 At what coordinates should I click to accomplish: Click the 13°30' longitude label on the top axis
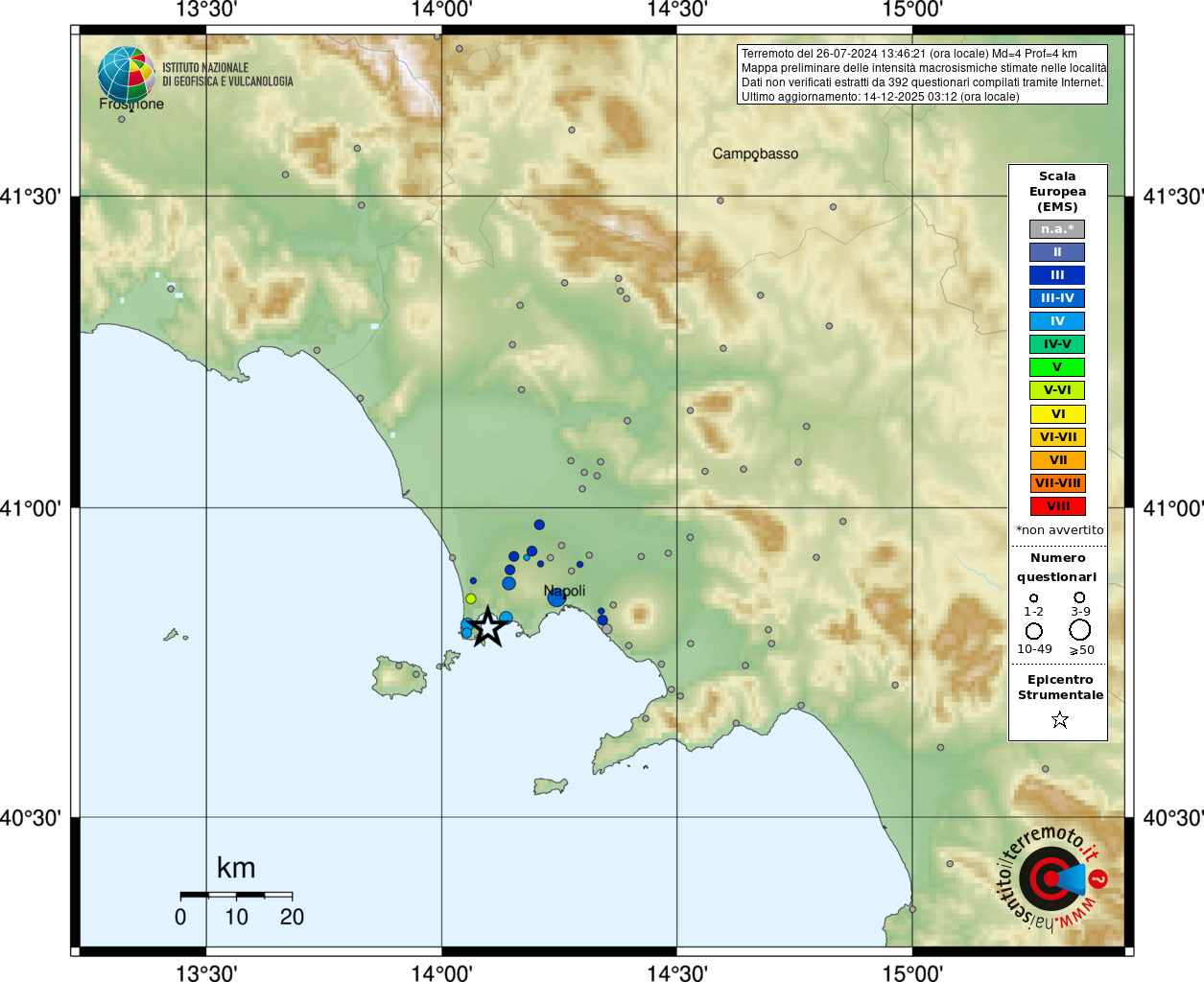206,11
